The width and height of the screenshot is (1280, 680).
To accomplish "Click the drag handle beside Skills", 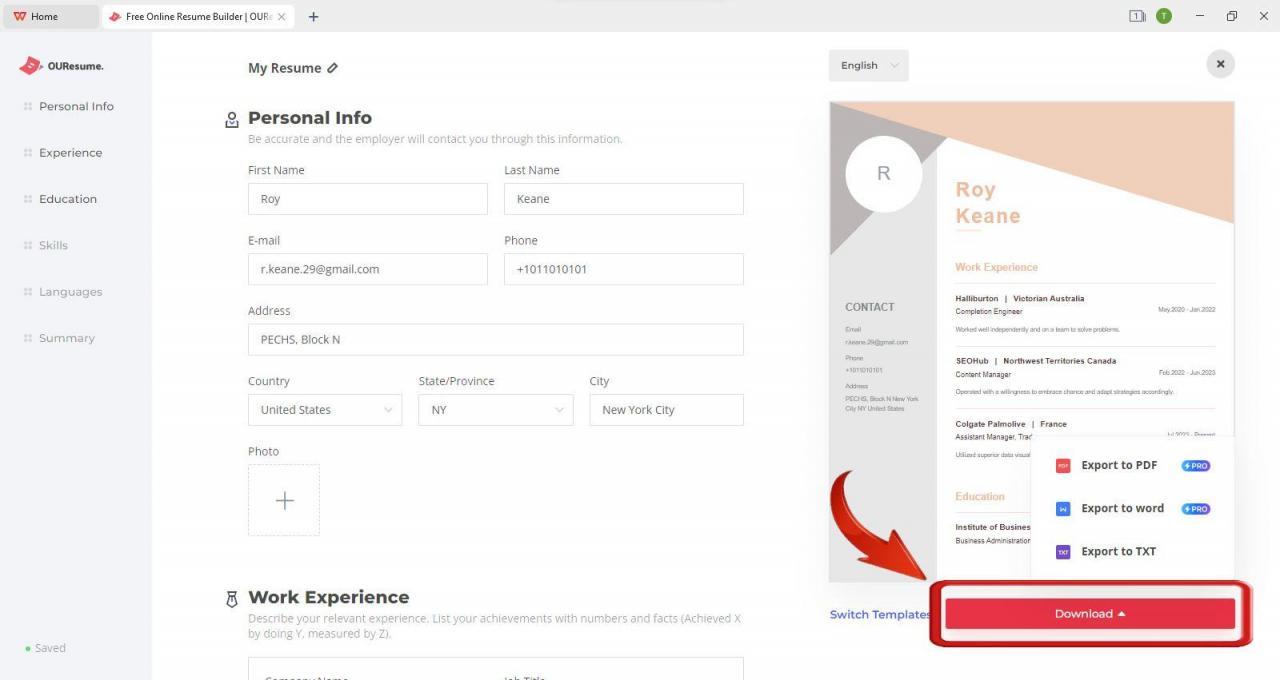I will 28,245.
